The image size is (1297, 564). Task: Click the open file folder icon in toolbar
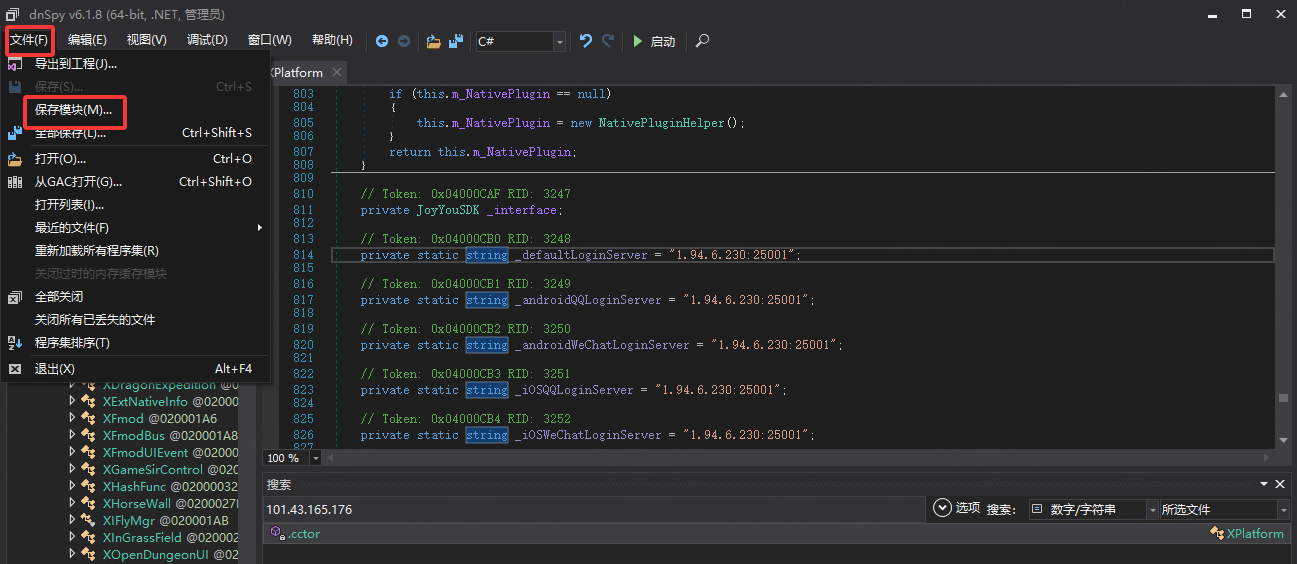click(433, 41)
